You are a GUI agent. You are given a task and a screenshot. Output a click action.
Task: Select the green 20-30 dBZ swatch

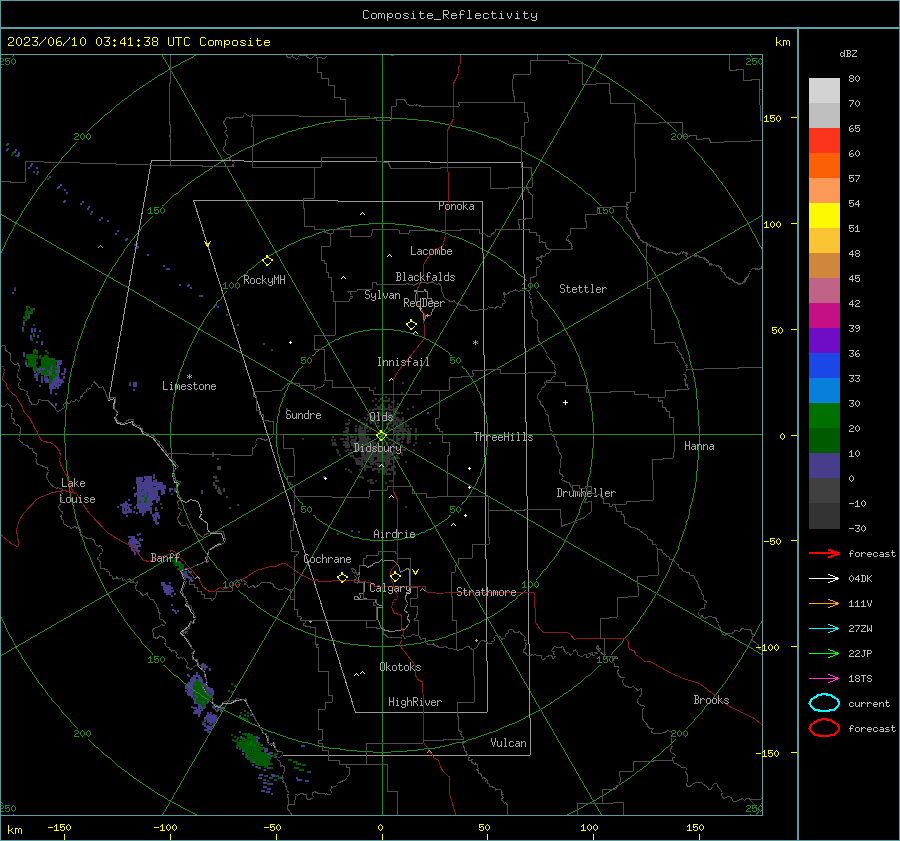pyautogui.click(x=824, y=416)
